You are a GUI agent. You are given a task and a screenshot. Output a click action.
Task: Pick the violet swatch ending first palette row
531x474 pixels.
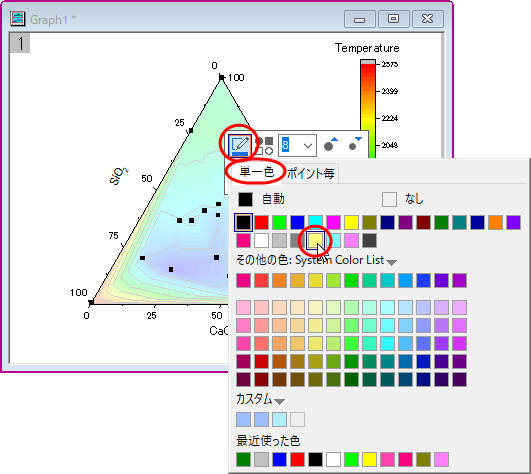pos(513,222)
